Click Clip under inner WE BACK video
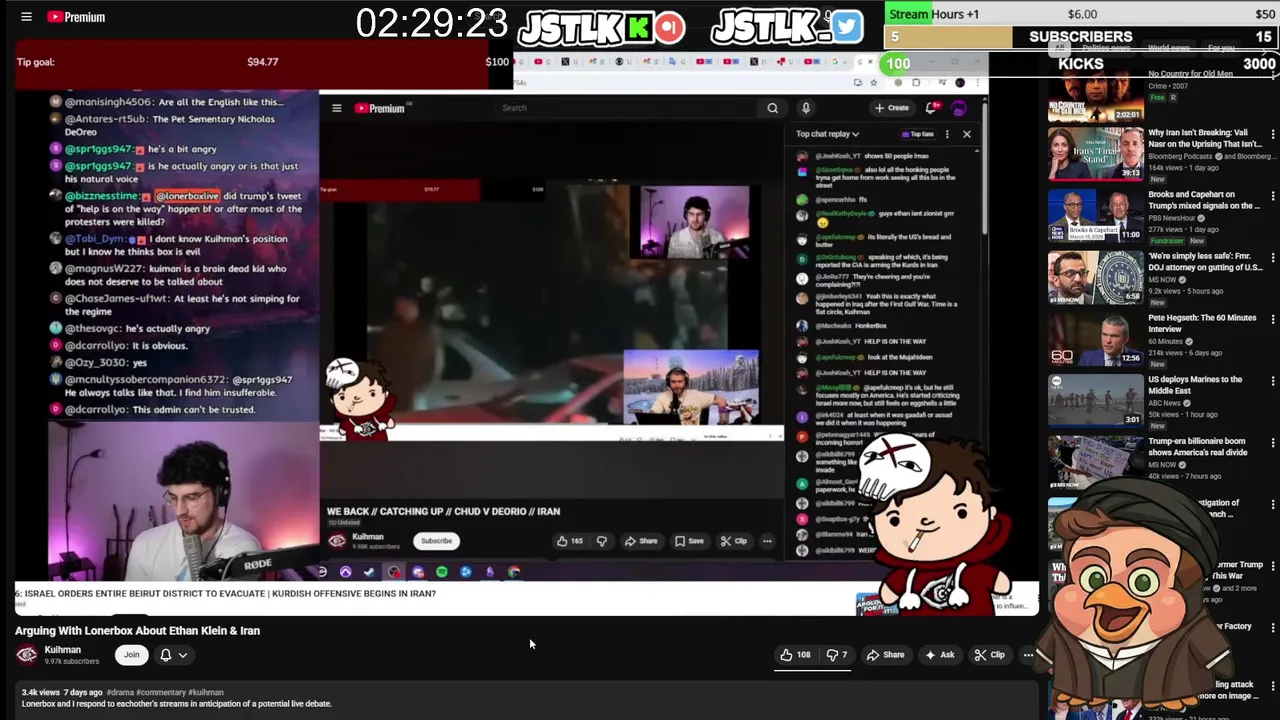The width and height of the screenshot is (1280, 720). [x=734, y=541]
